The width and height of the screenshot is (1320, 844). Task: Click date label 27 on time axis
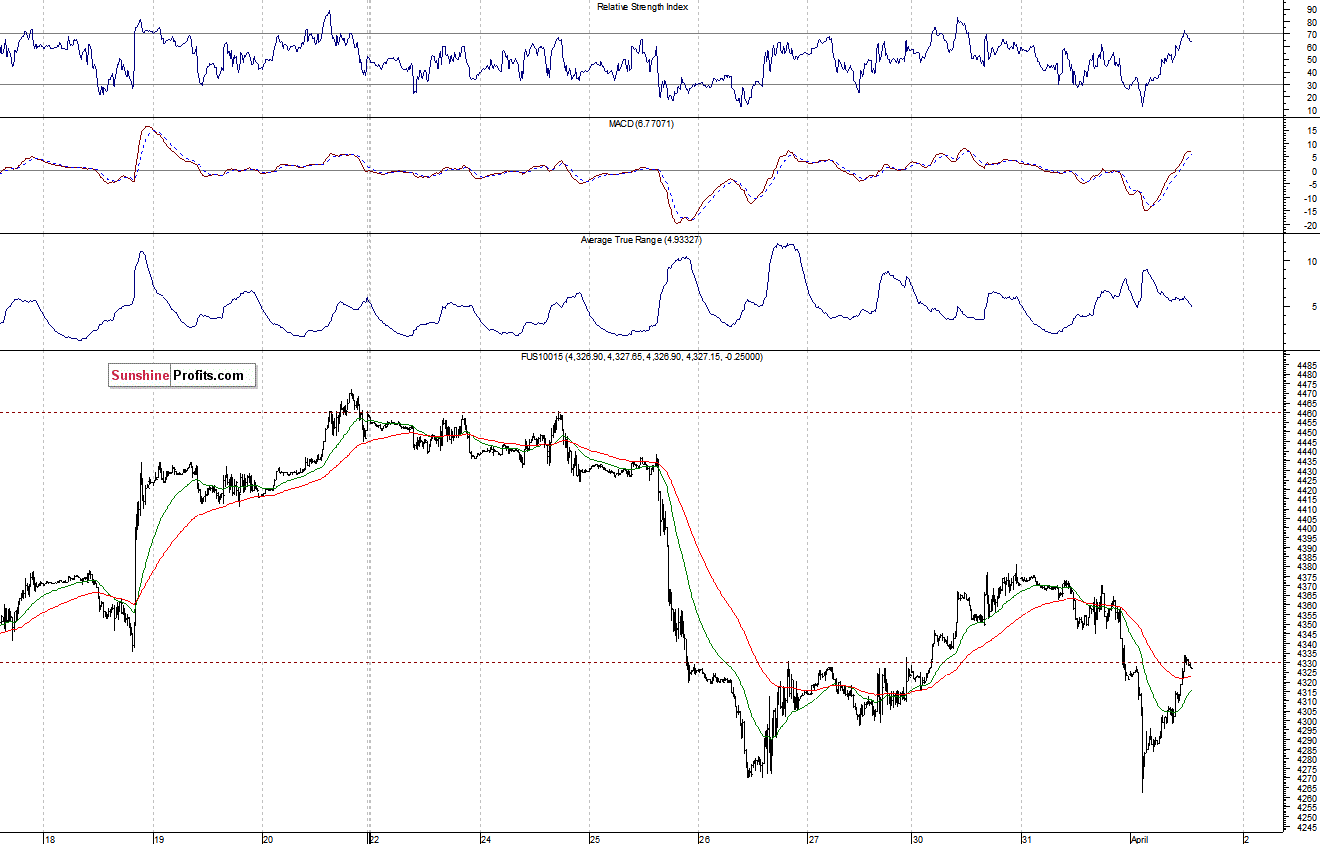814,839
